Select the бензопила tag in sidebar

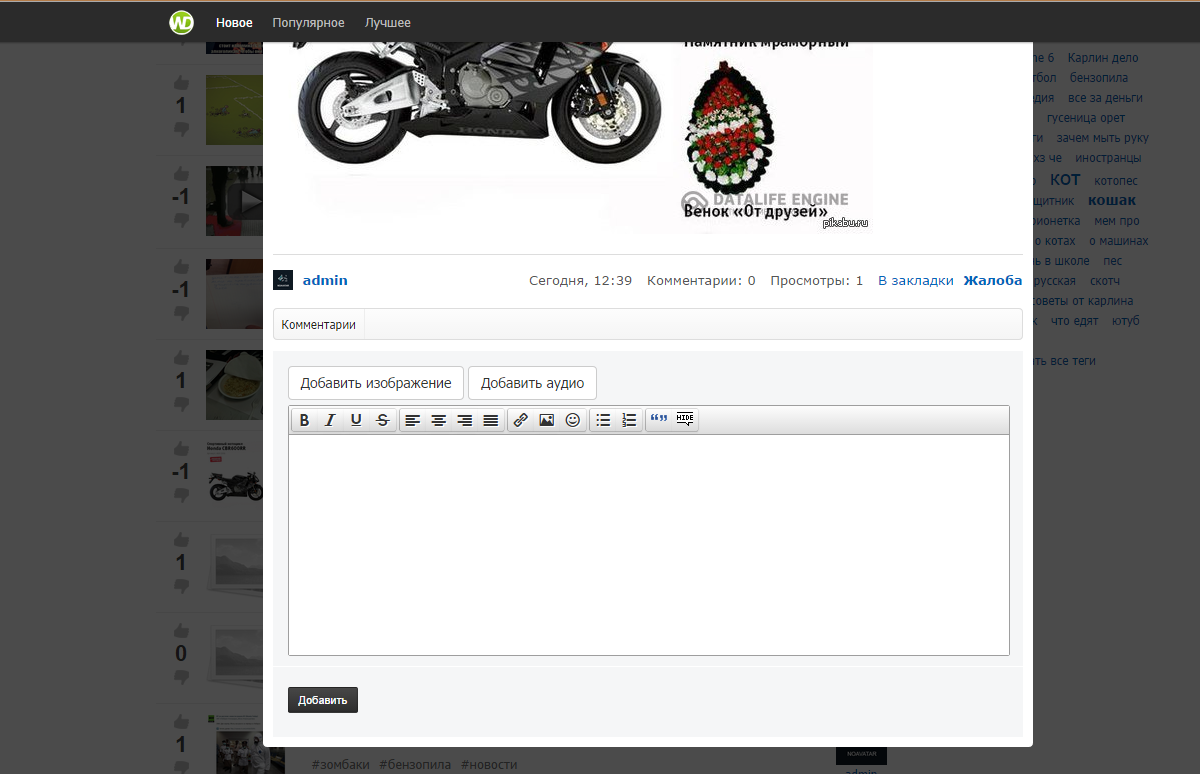pyautogui.click(x=1099, y=78)
